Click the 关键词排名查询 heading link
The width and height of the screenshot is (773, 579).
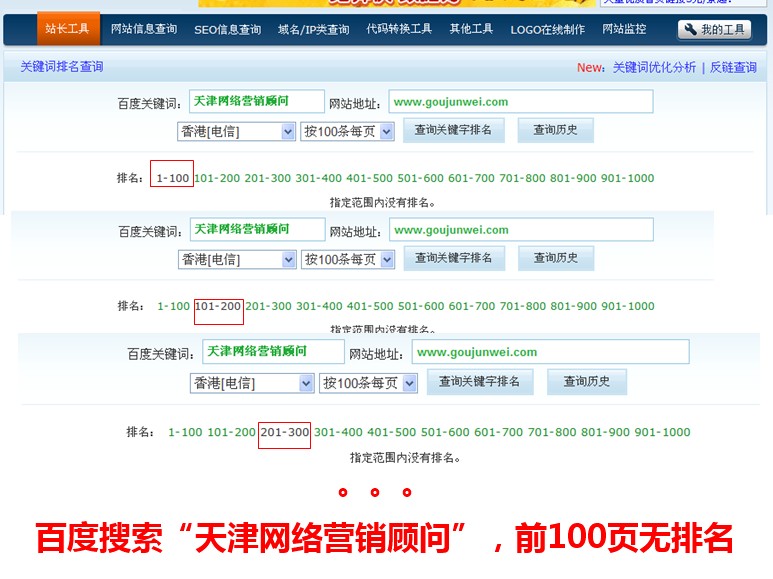[62, 67]
